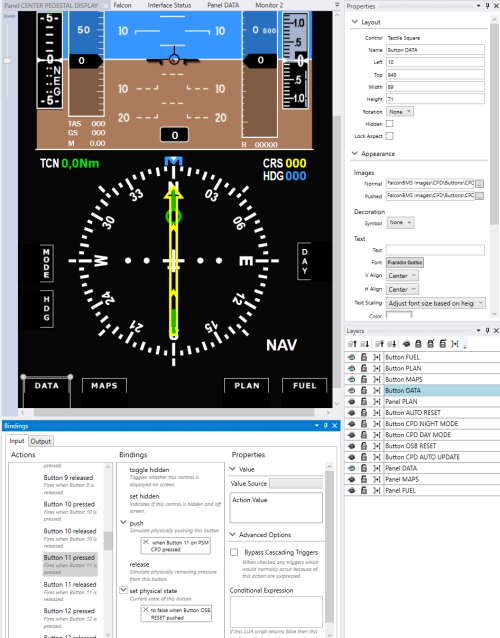Toggle visibility of Panel DATA layer
Image resolution: width=500 pixels, height=638 pixels.
[x=352, y=468]
